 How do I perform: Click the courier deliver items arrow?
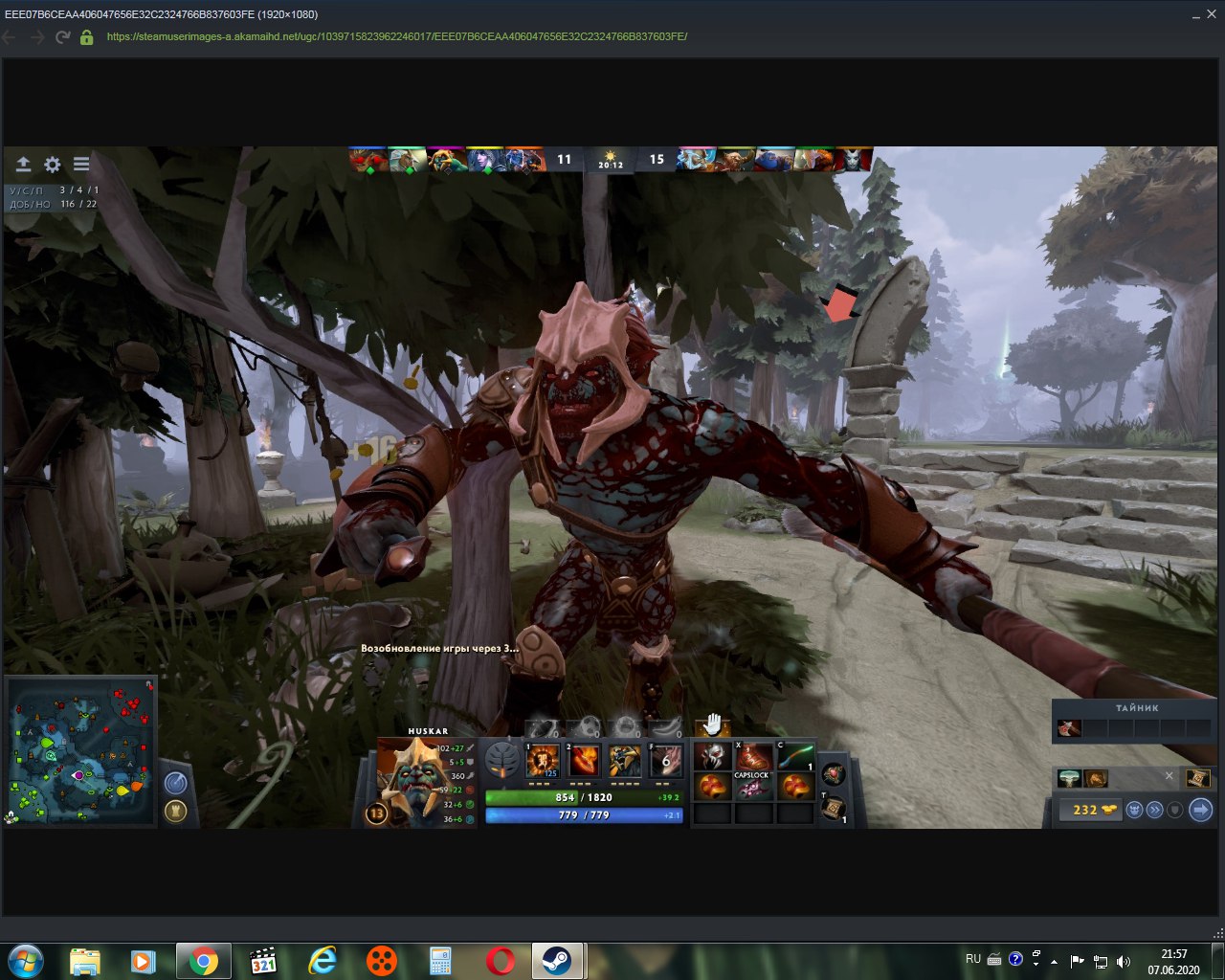click(x=1200, y=810)
